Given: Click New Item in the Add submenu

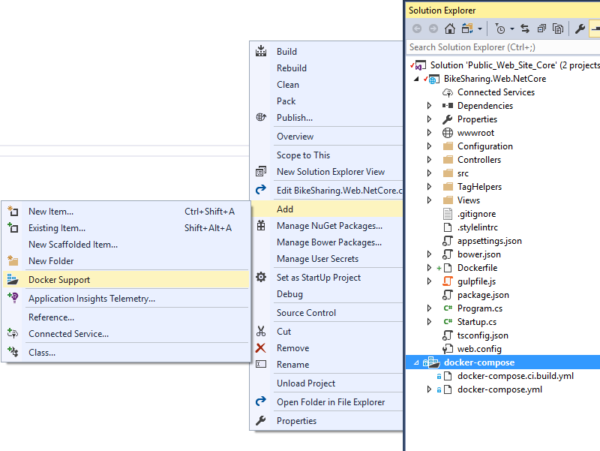Looking at the screenshot, I should point(50,211).
